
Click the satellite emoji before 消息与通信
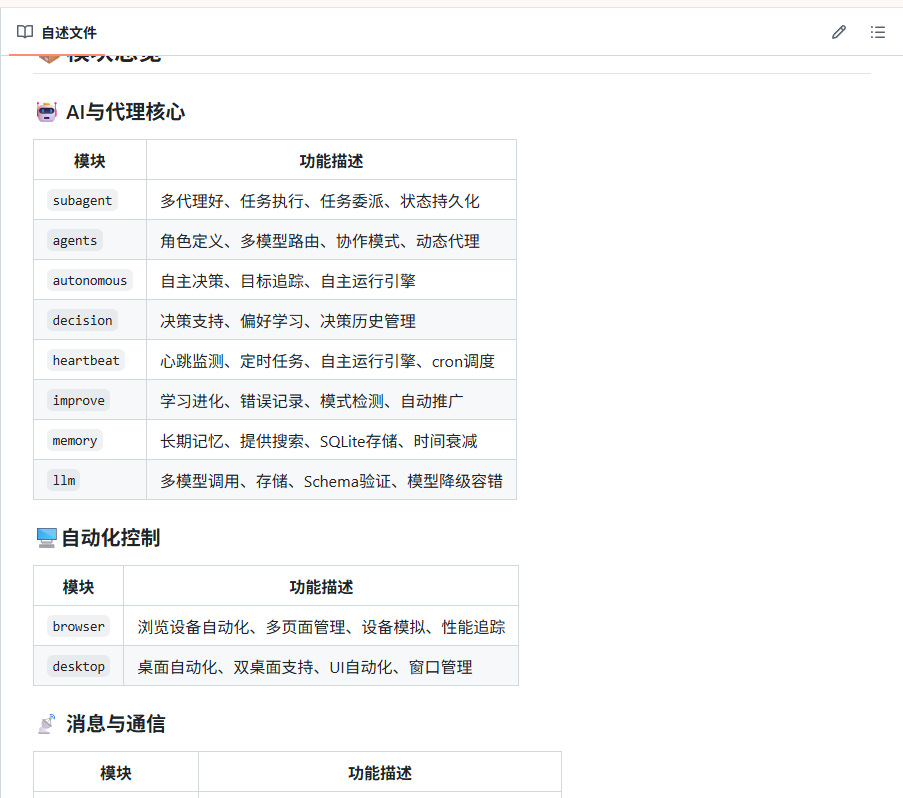tap(47, 724)
